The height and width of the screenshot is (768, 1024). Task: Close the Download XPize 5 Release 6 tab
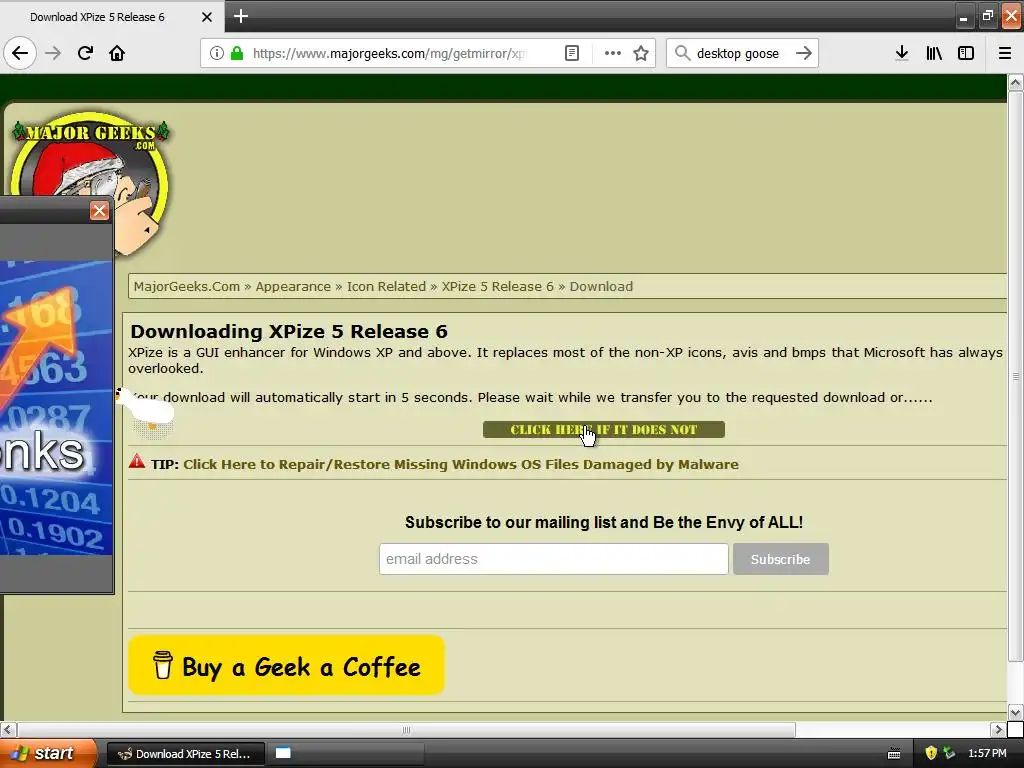point(207,17)
